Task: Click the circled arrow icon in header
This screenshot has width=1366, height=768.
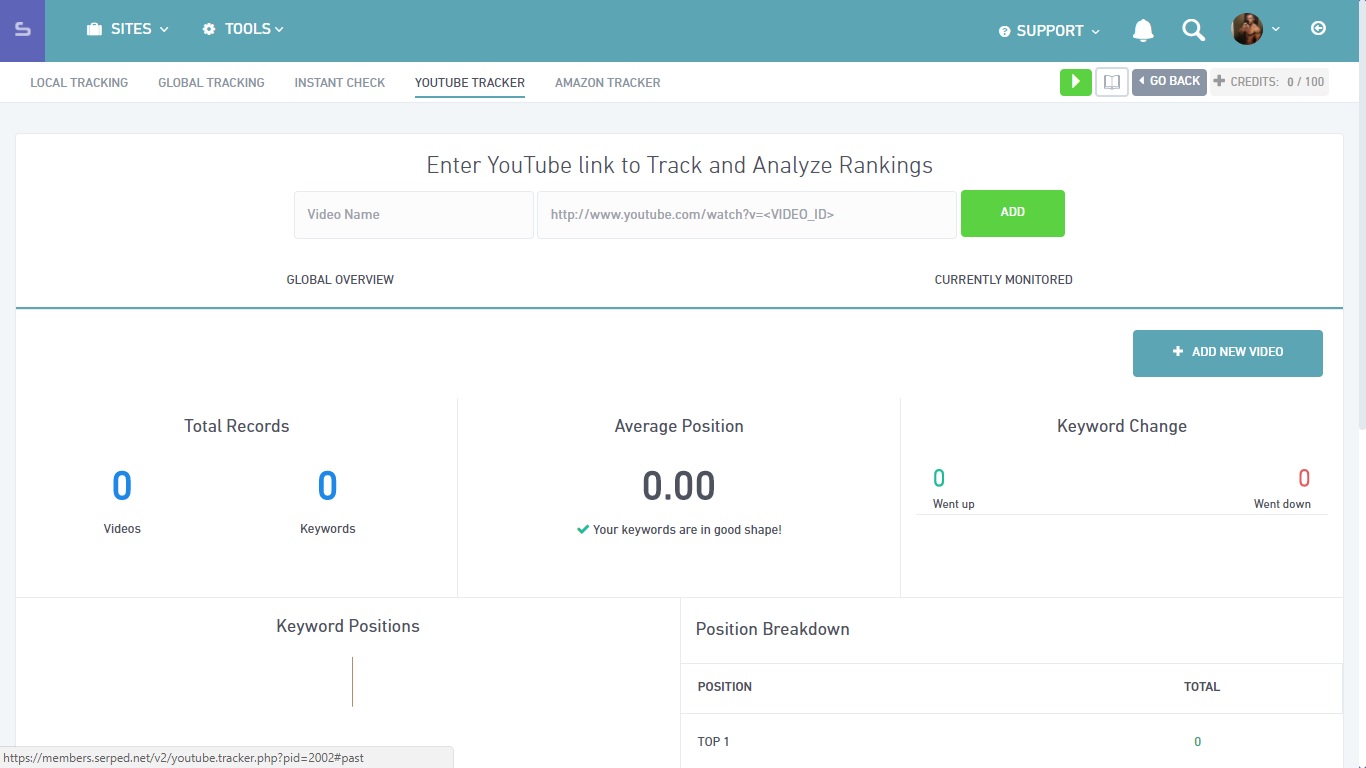Action: click(x=1318, y=29)
